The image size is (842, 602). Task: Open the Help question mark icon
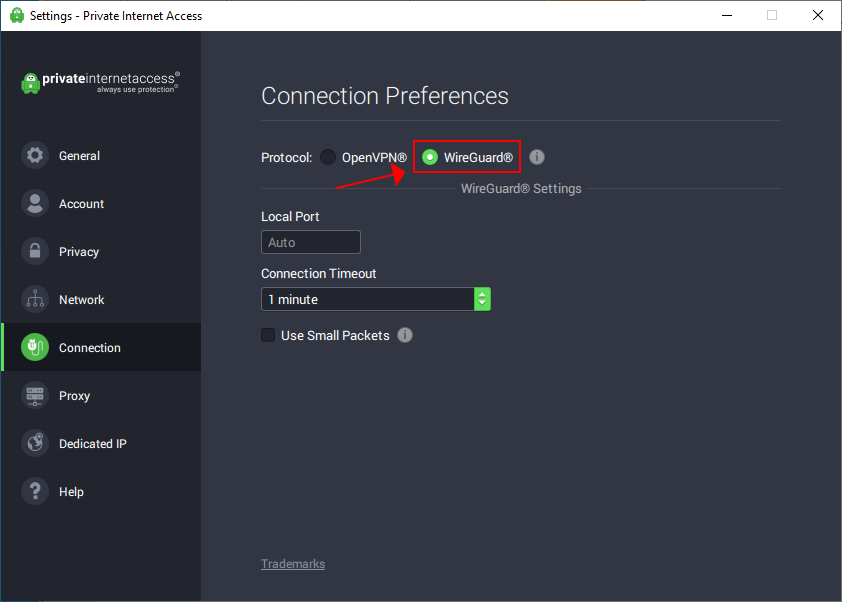(35, 492)
